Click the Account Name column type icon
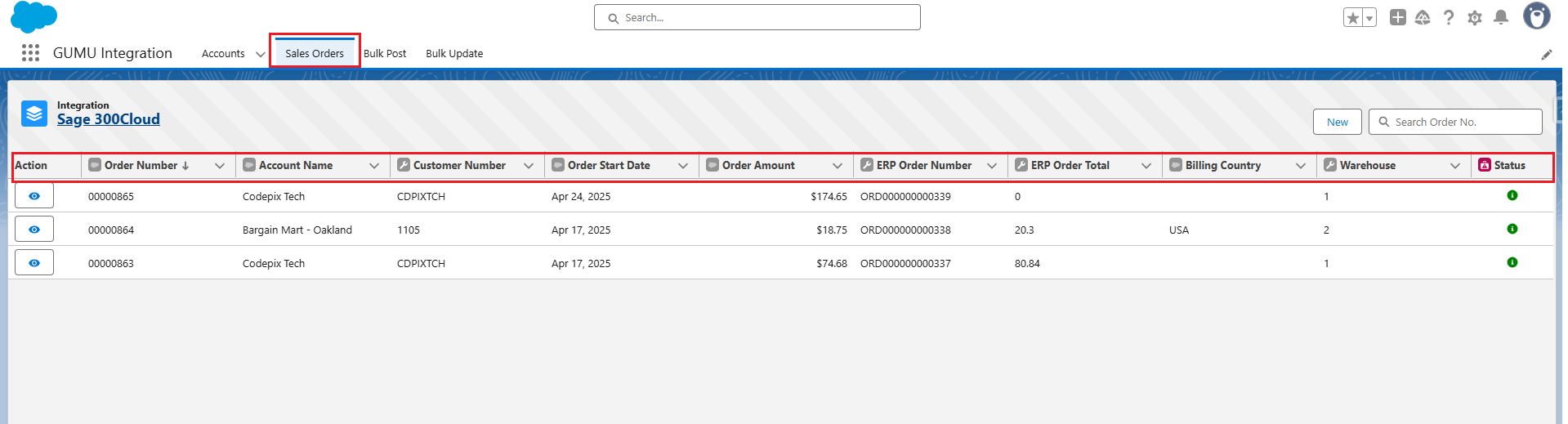Image resolution: width=1568 pixels, height=424 pixels. tap(249, 165)
